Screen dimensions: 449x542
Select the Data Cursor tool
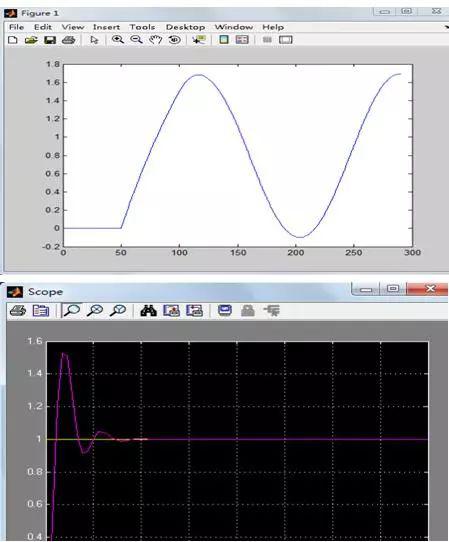click(x=199, y=40)
